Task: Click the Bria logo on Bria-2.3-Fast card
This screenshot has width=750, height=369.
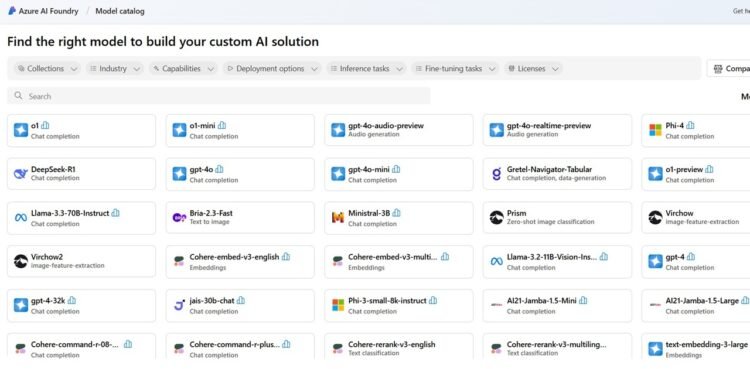Action: pyautogui.click(x=179, y=218)
